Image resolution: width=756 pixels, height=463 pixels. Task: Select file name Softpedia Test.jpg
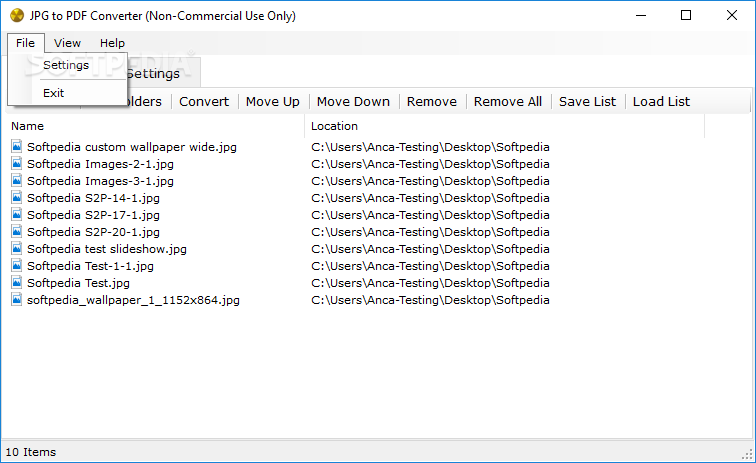point(78,283)
